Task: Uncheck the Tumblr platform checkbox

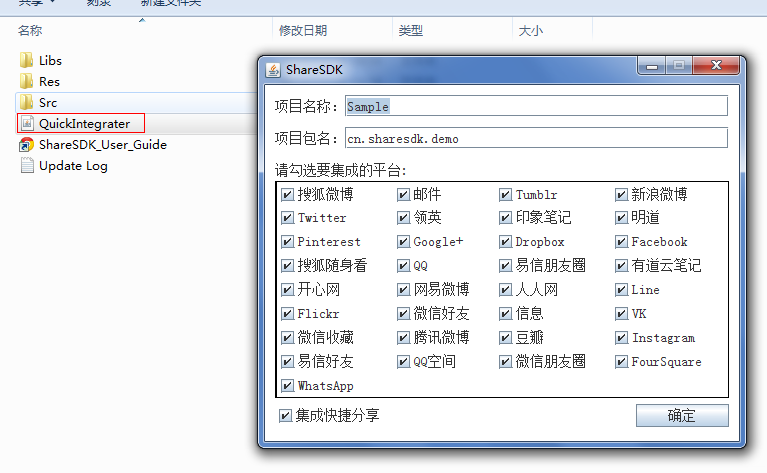Action: tap(505, 195)
